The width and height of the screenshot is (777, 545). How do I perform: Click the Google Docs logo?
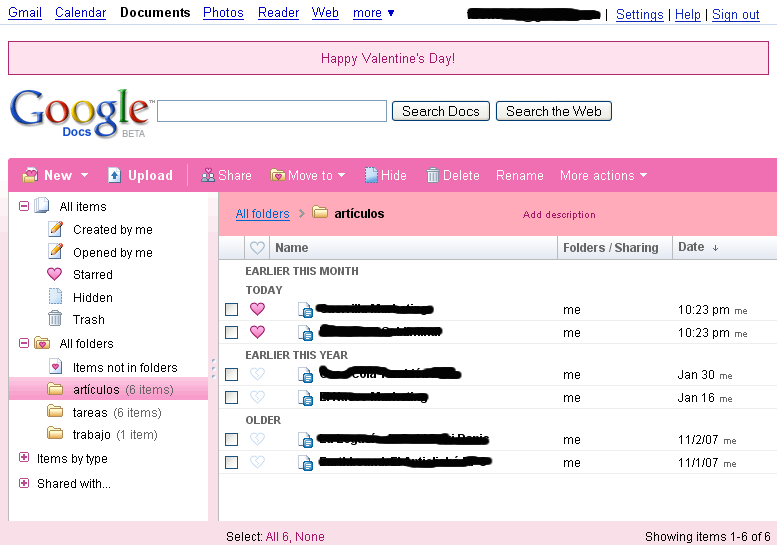pyautogui.click(x=81, y=113)
